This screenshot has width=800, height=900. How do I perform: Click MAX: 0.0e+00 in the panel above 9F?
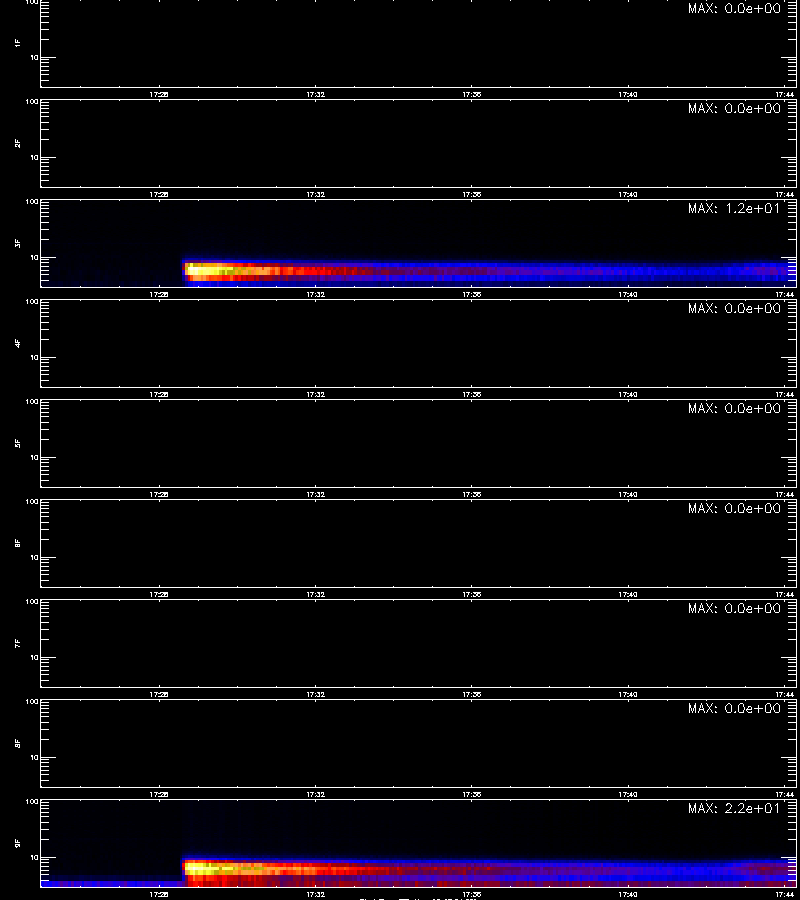click(x=734, y=708)
